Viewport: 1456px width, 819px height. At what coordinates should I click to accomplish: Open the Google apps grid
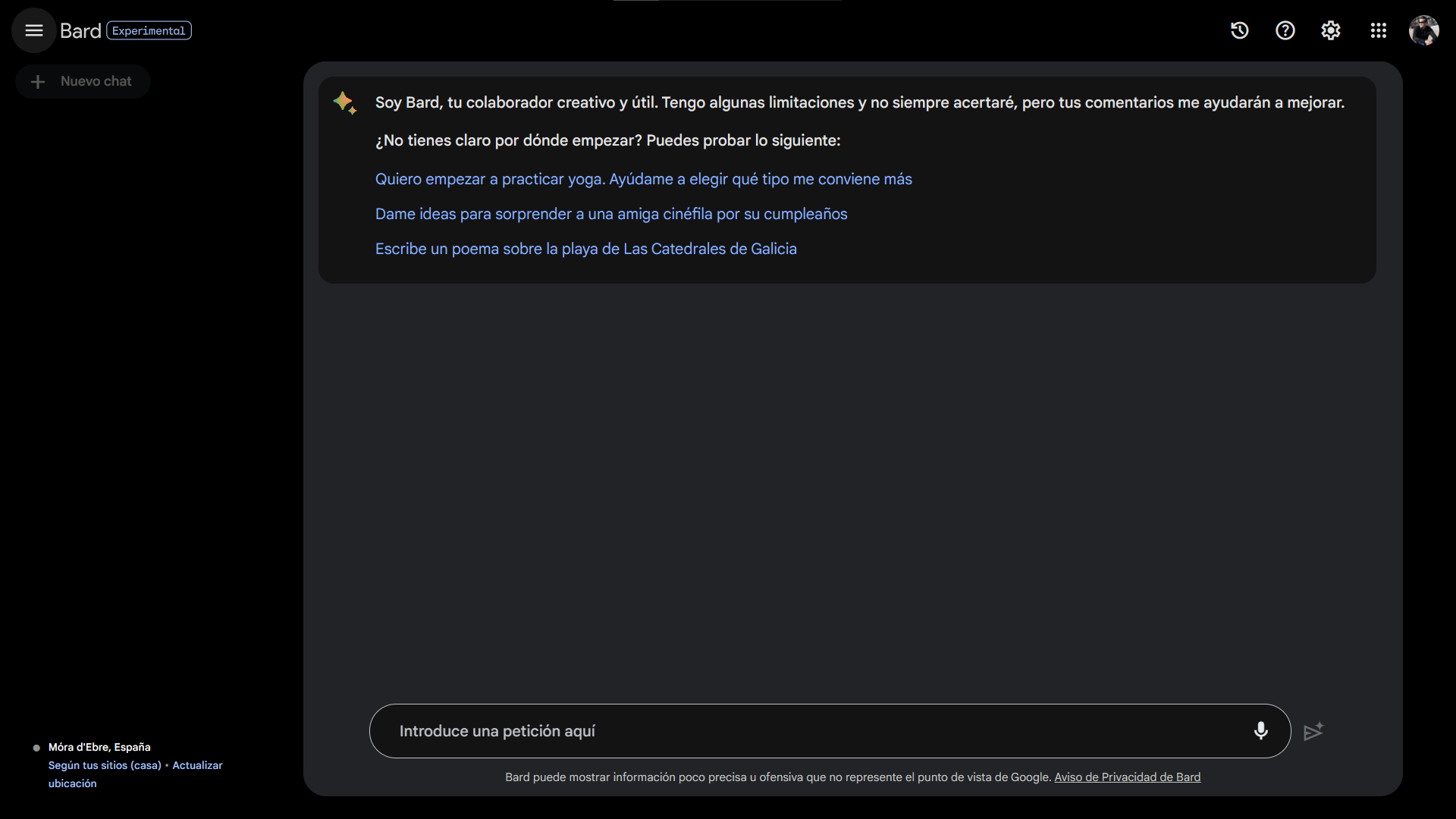pyautogui.click(x=1378, y=30)
